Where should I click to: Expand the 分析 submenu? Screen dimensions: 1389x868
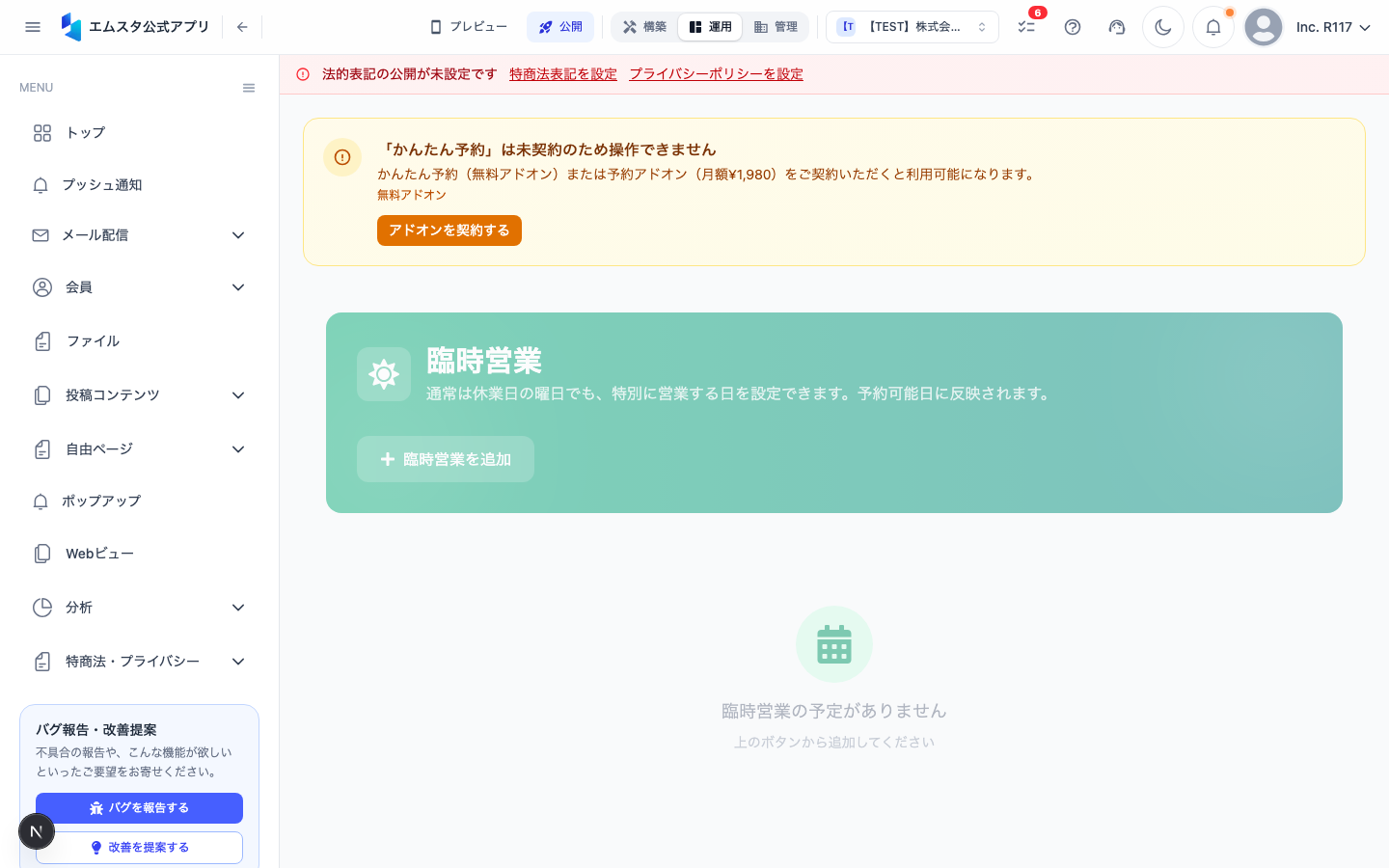point(238,608)
